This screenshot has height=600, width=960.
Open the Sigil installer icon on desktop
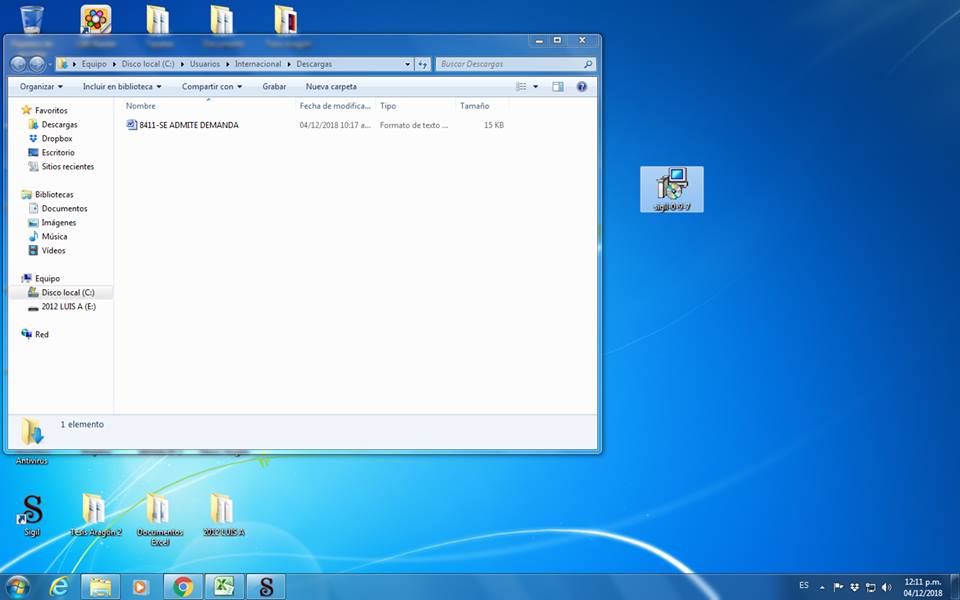pyautogui.click(x=672, y=188)
